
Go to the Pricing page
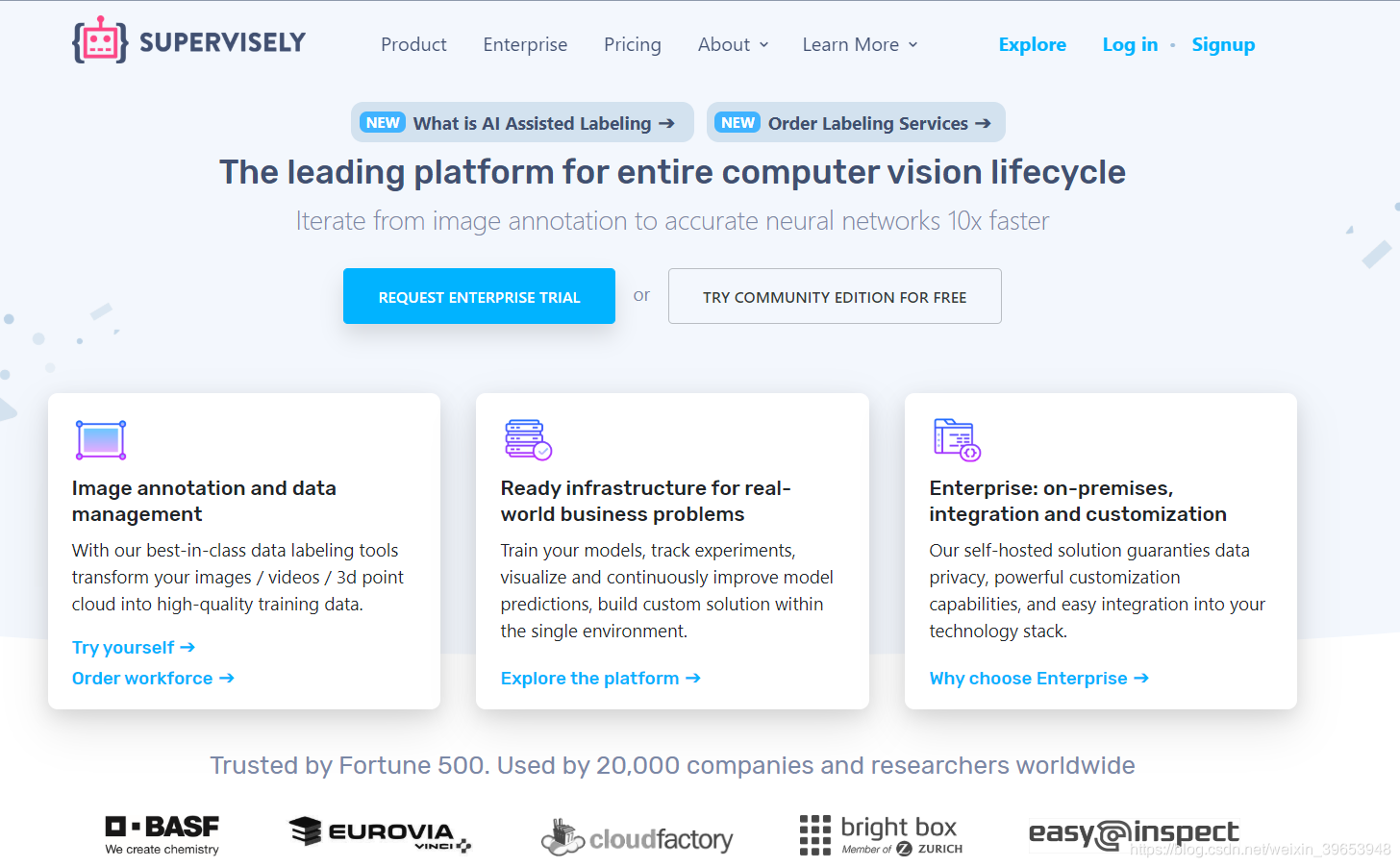(x=633, y=44)
